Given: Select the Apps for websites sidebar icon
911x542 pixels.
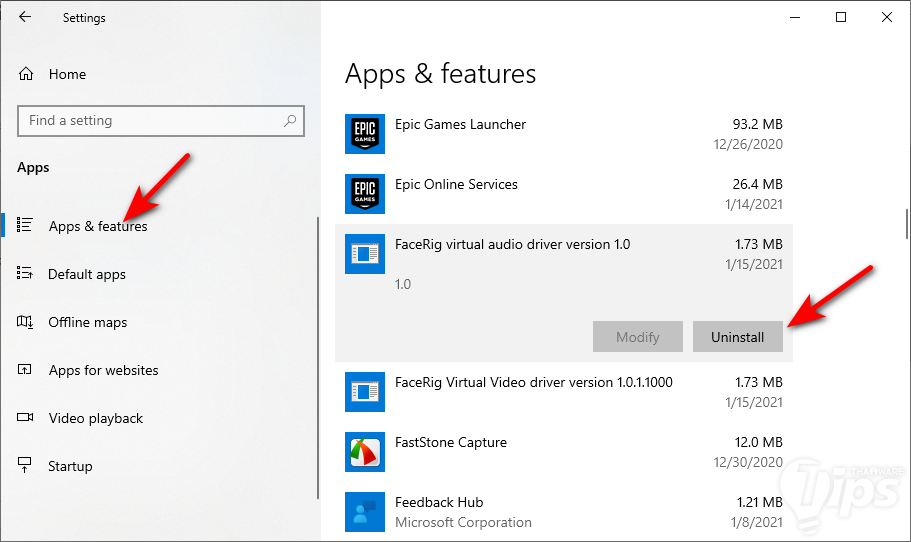Looking at the screenshot, I should tap(24, 369).
